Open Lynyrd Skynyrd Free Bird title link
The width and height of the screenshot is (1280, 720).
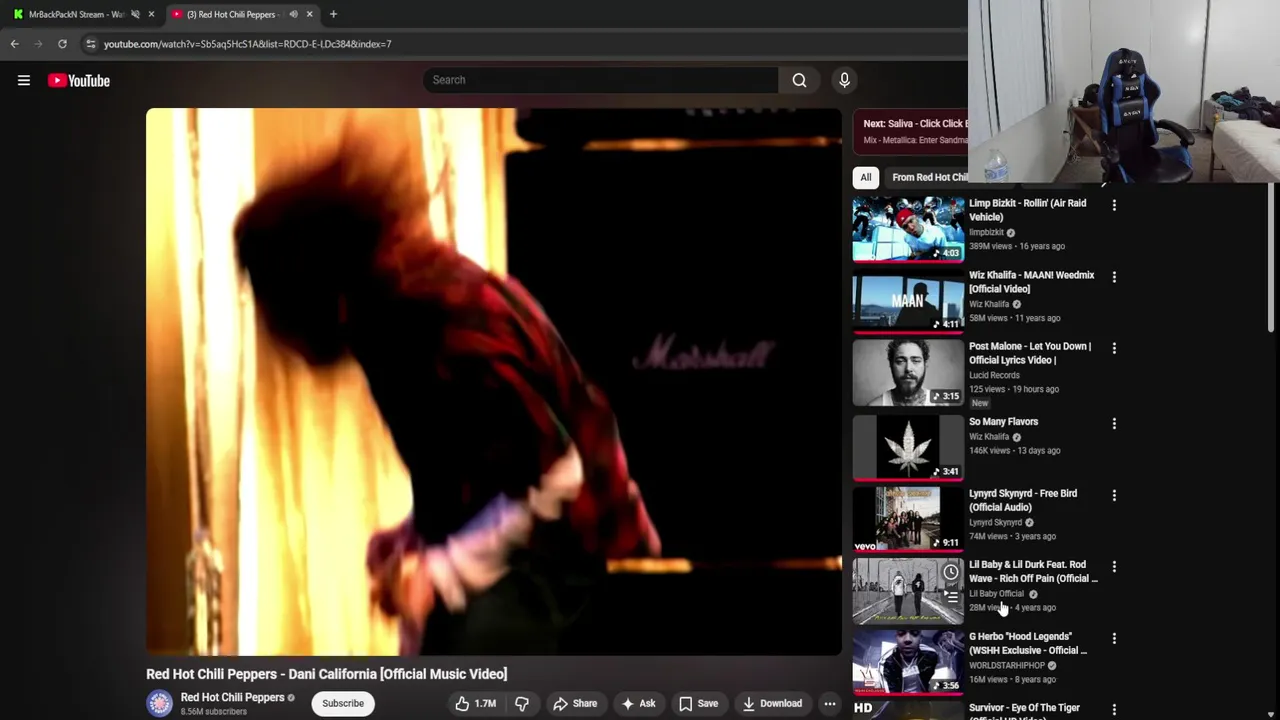[x=1023, y=500]
